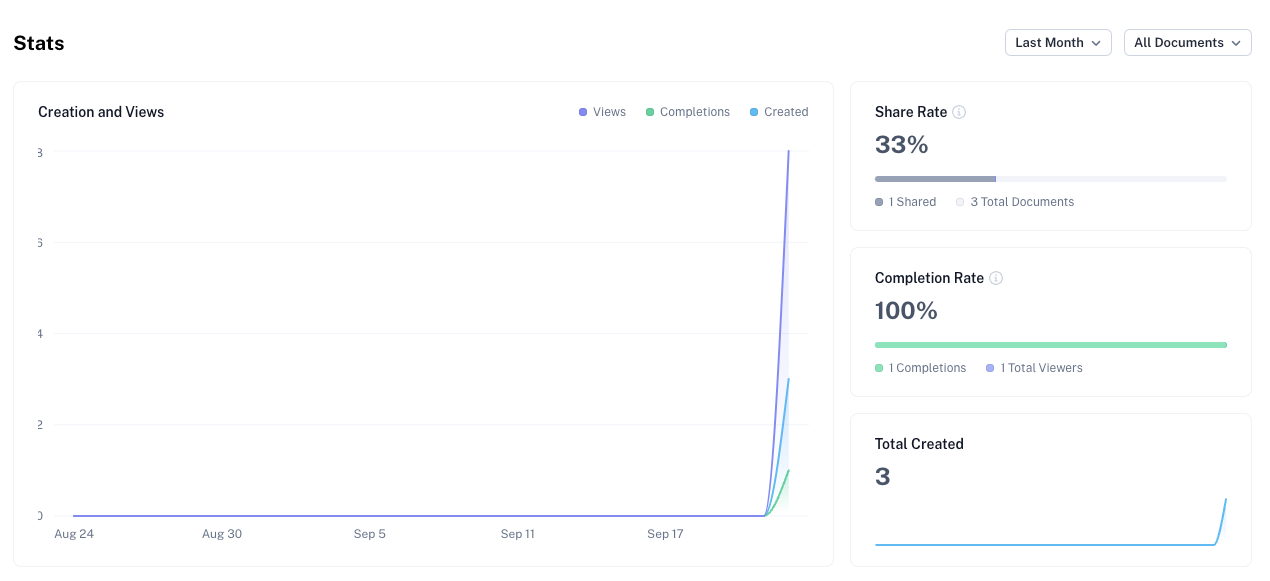Click the Share Rate info icon
The width and height of the screenshot is (1270, 581).
coord(959,112)
